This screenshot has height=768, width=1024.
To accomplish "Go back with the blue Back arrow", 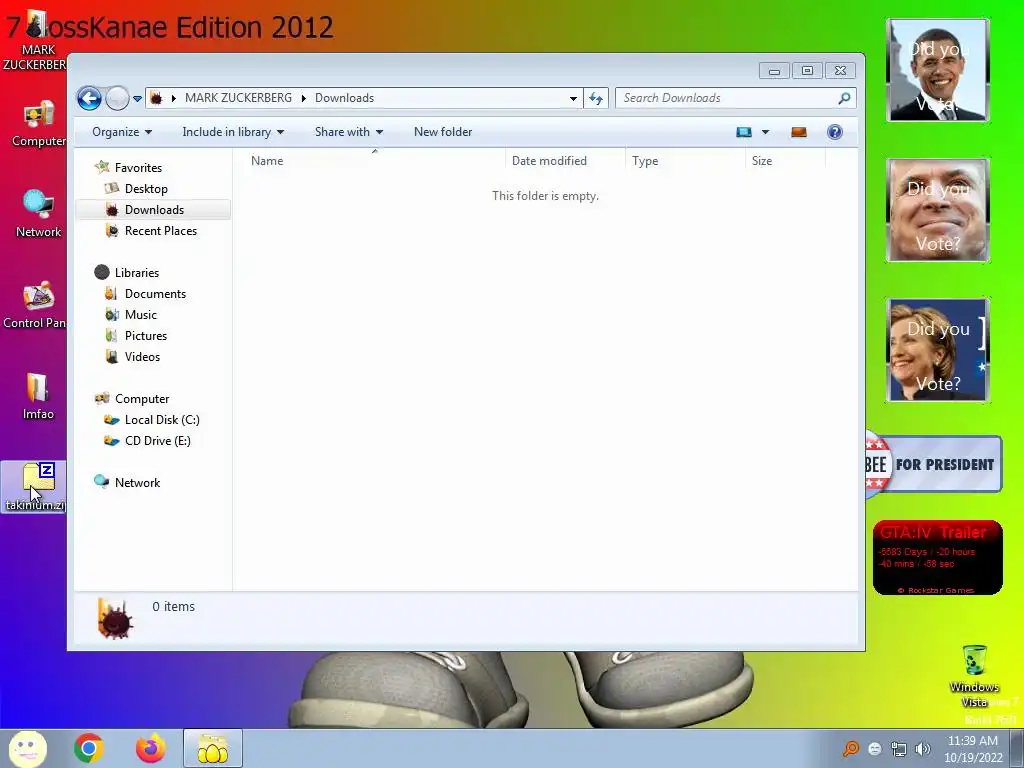I will click(89, 99).
